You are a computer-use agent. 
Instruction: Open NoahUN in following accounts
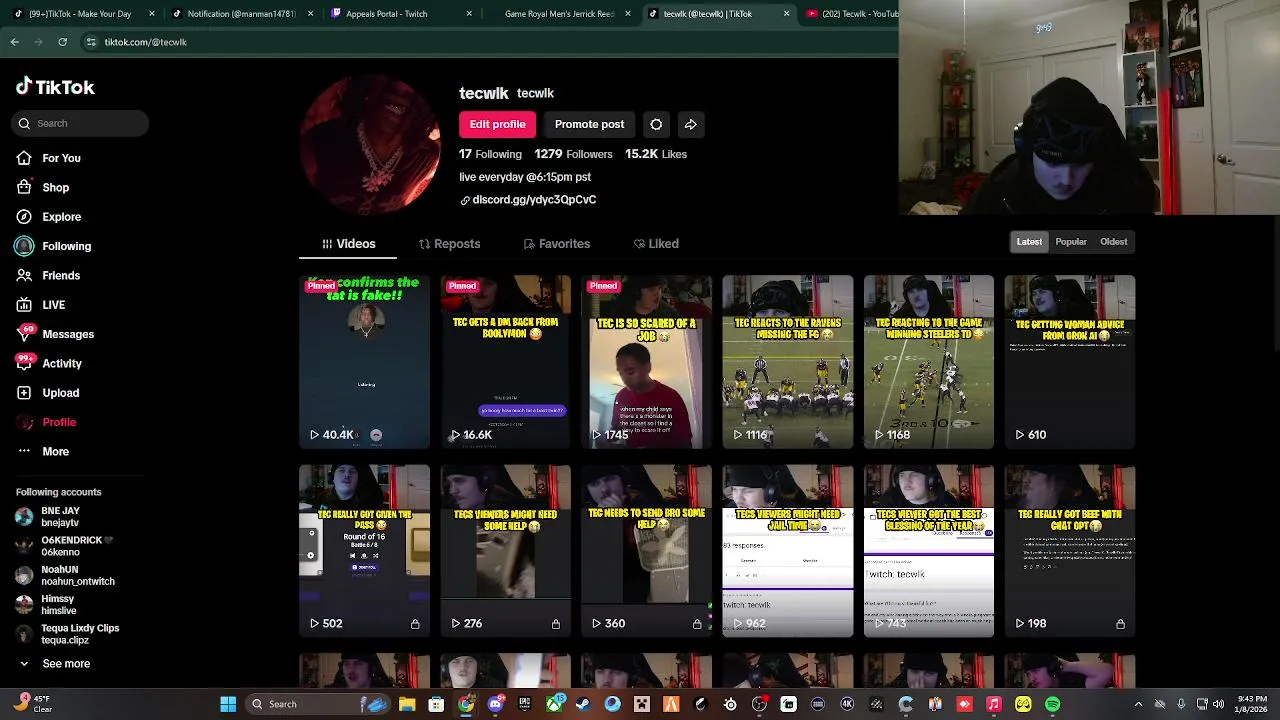click(x=65, y=575)
